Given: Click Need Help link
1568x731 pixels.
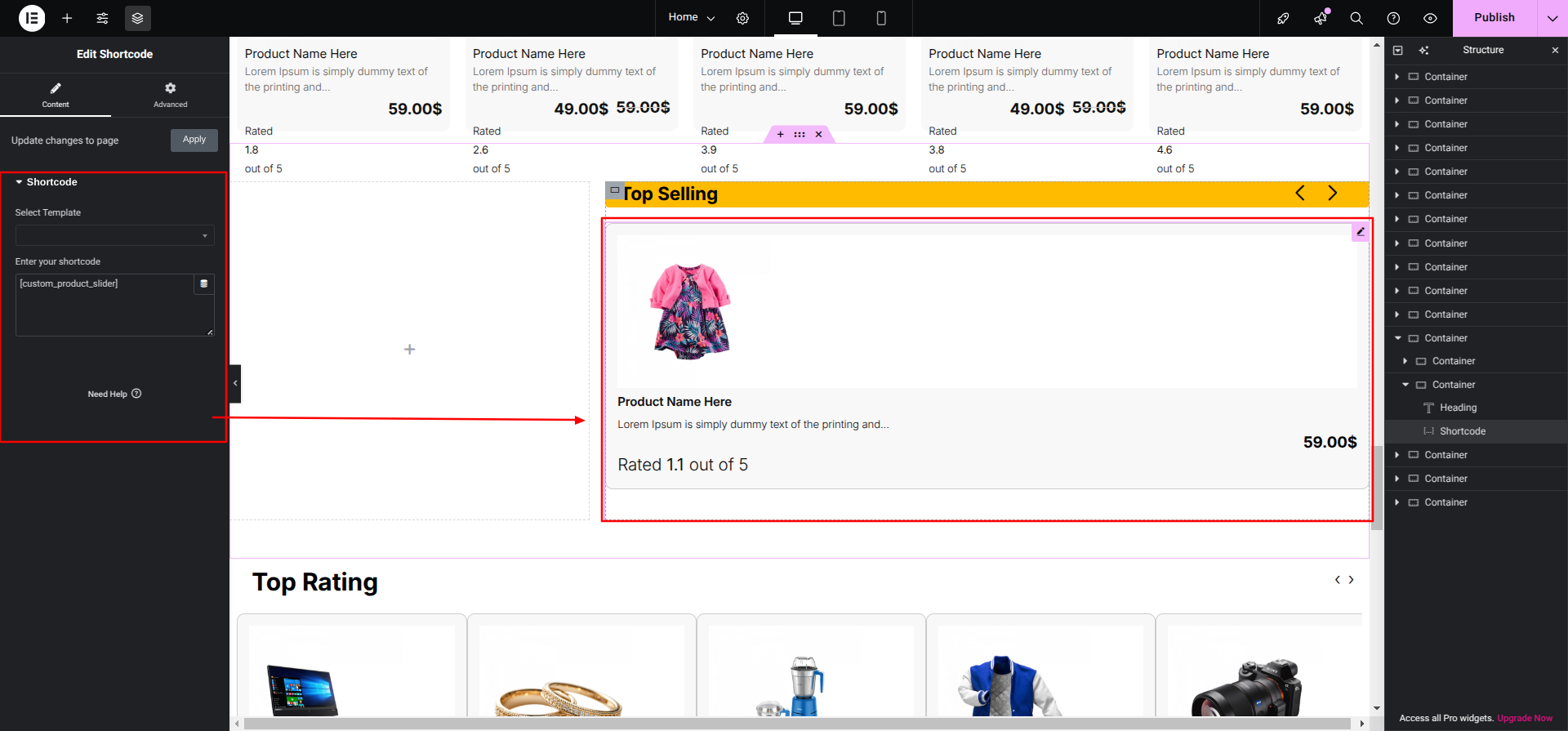Looking at the screenshot, I should (x=114, y=394).
